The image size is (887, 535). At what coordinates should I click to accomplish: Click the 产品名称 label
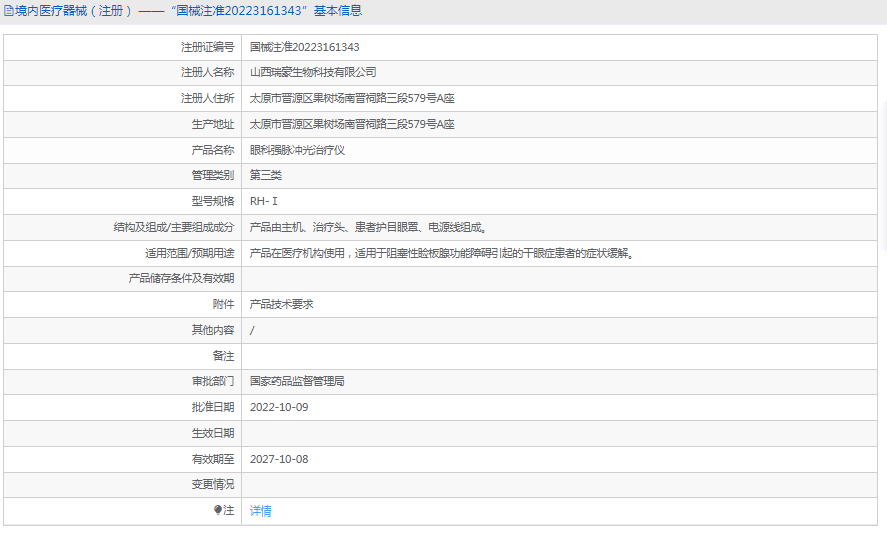pyautogui.click(x=213, y=150)
